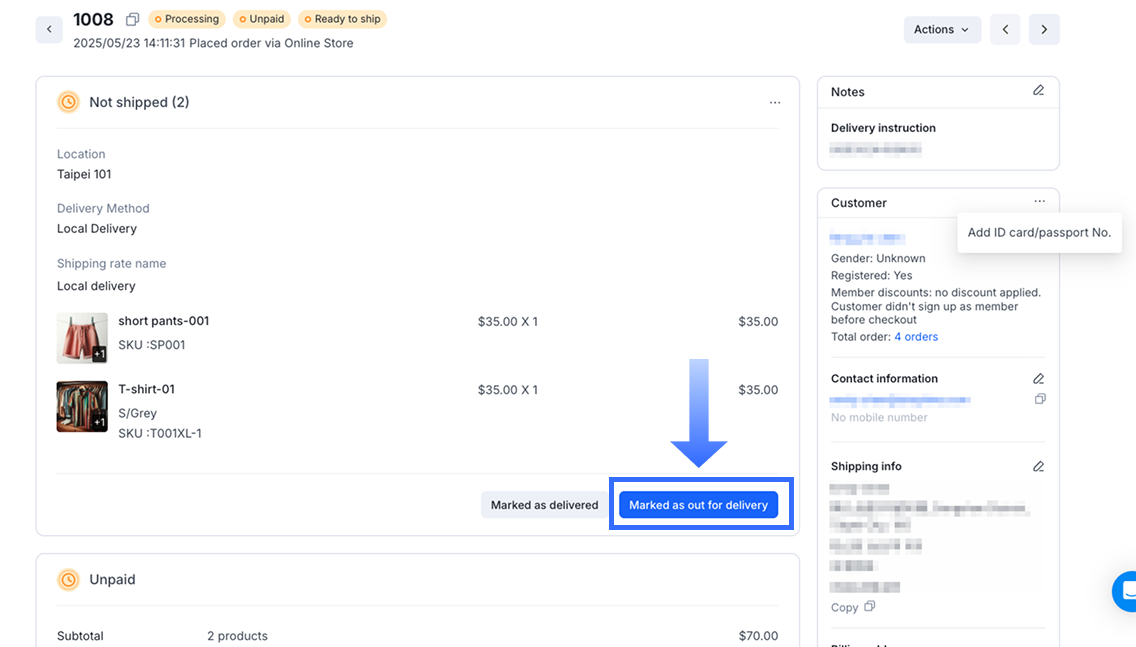Open the customer's 4 orders link

pos(916,337)
